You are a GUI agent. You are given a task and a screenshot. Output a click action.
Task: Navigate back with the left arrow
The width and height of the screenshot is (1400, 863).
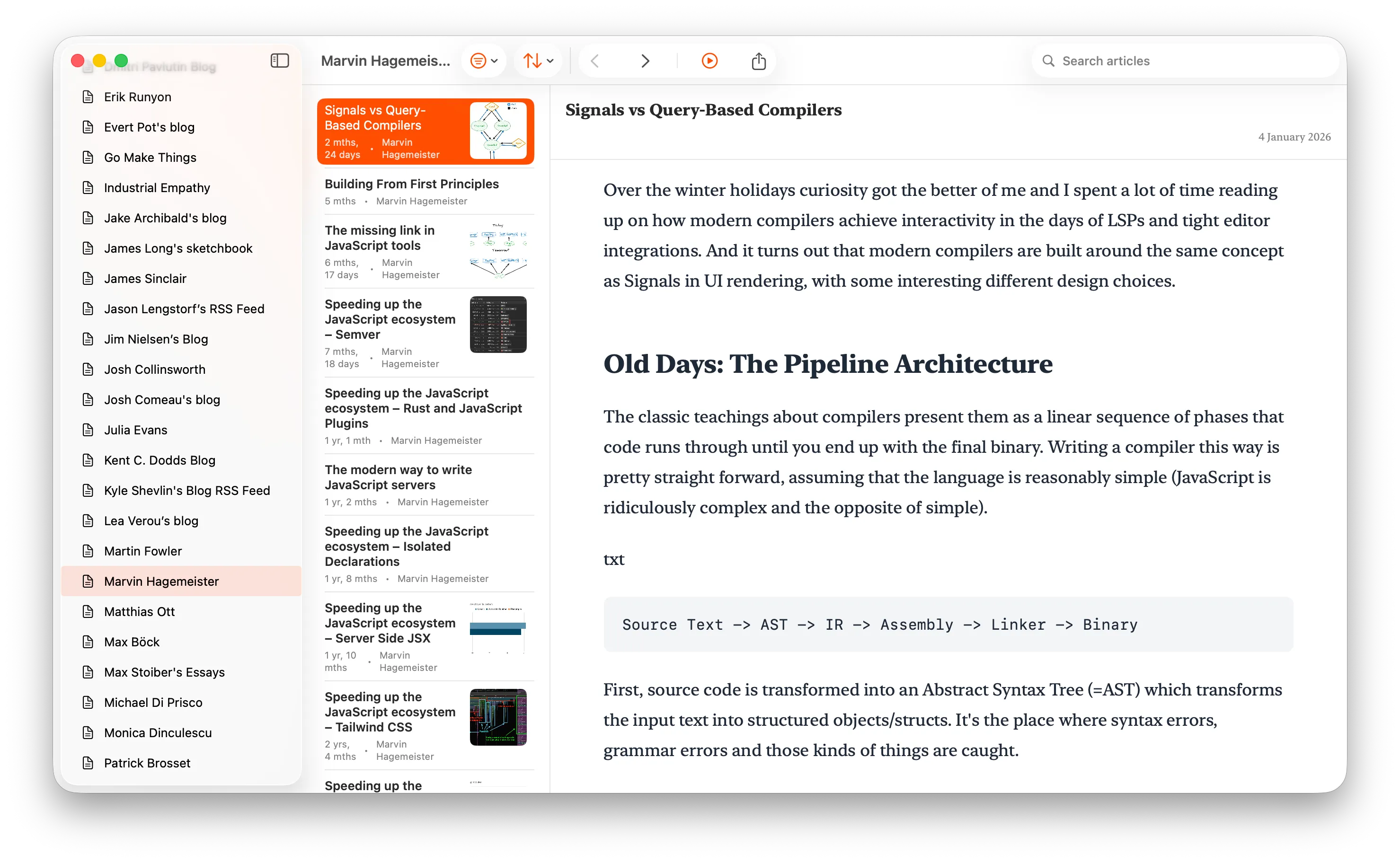[x=595, y=61]
